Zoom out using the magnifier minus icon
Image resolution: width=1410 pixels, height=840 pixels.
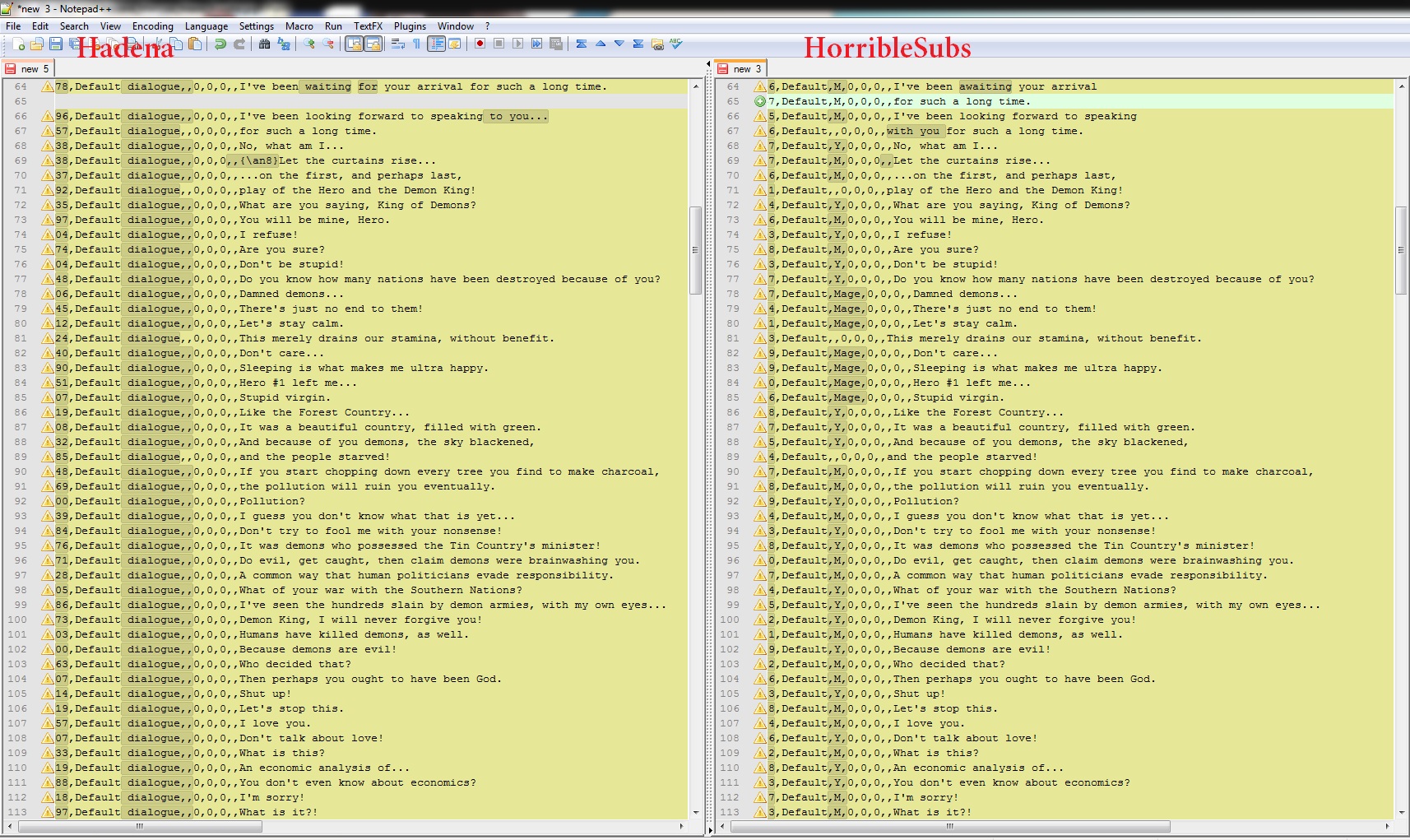pyautogui.click(x=328, y=44)
